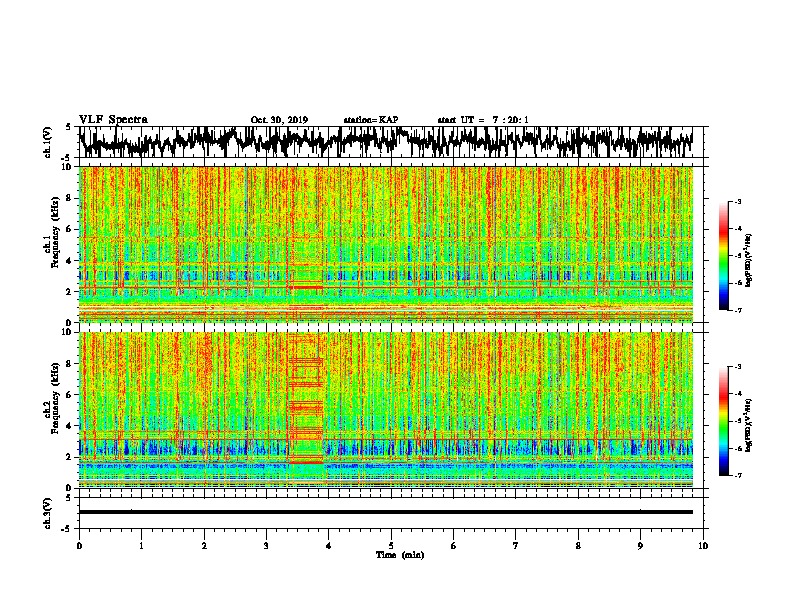Click time axis tick label "2"
Screen dimensions: 792x612
point(204,546)
